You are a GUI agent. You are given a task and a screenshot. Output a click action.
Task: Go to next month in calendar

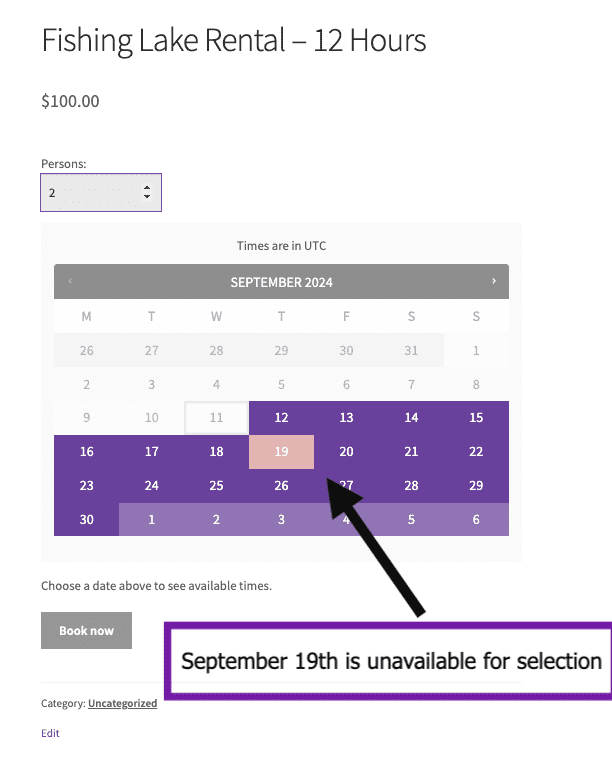(x=494, y=281)
